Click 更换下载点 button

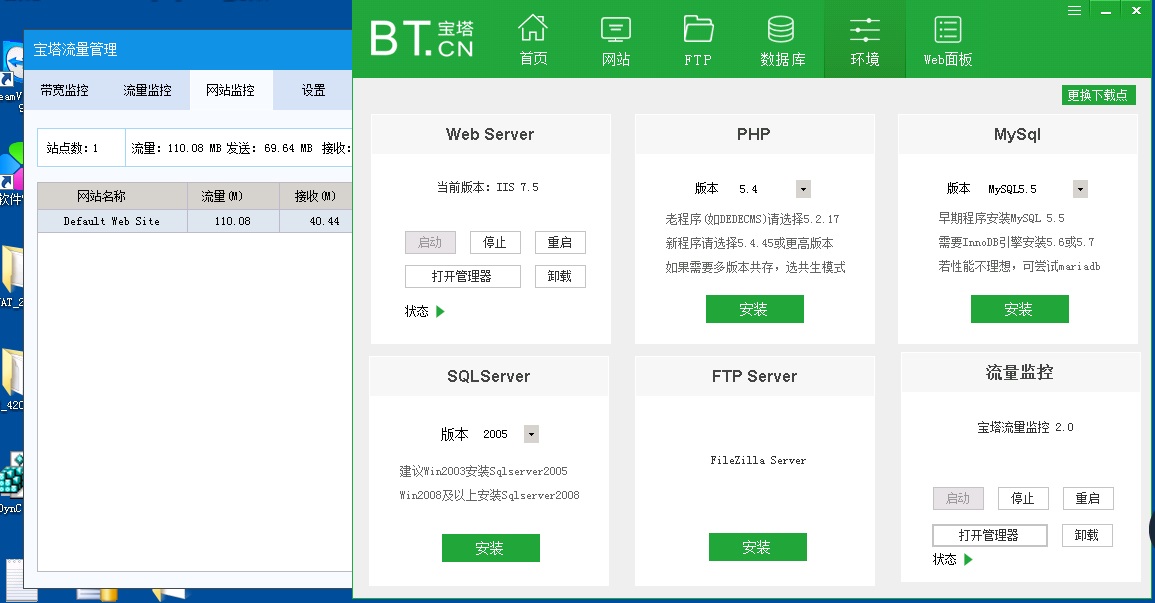point(1098,95)
